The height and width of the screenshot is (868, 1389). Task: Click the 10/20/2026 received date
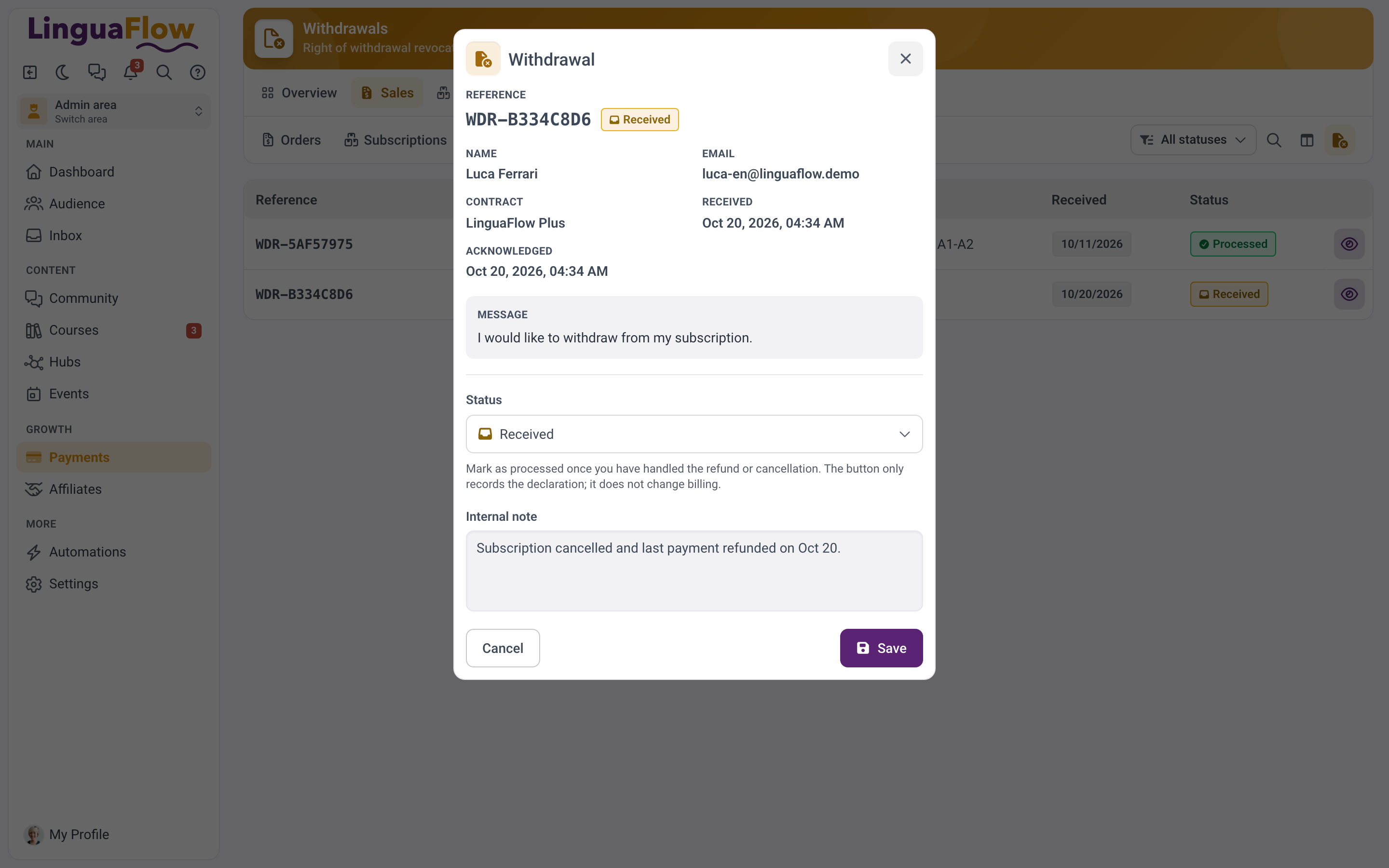(x=1092, y=294)
